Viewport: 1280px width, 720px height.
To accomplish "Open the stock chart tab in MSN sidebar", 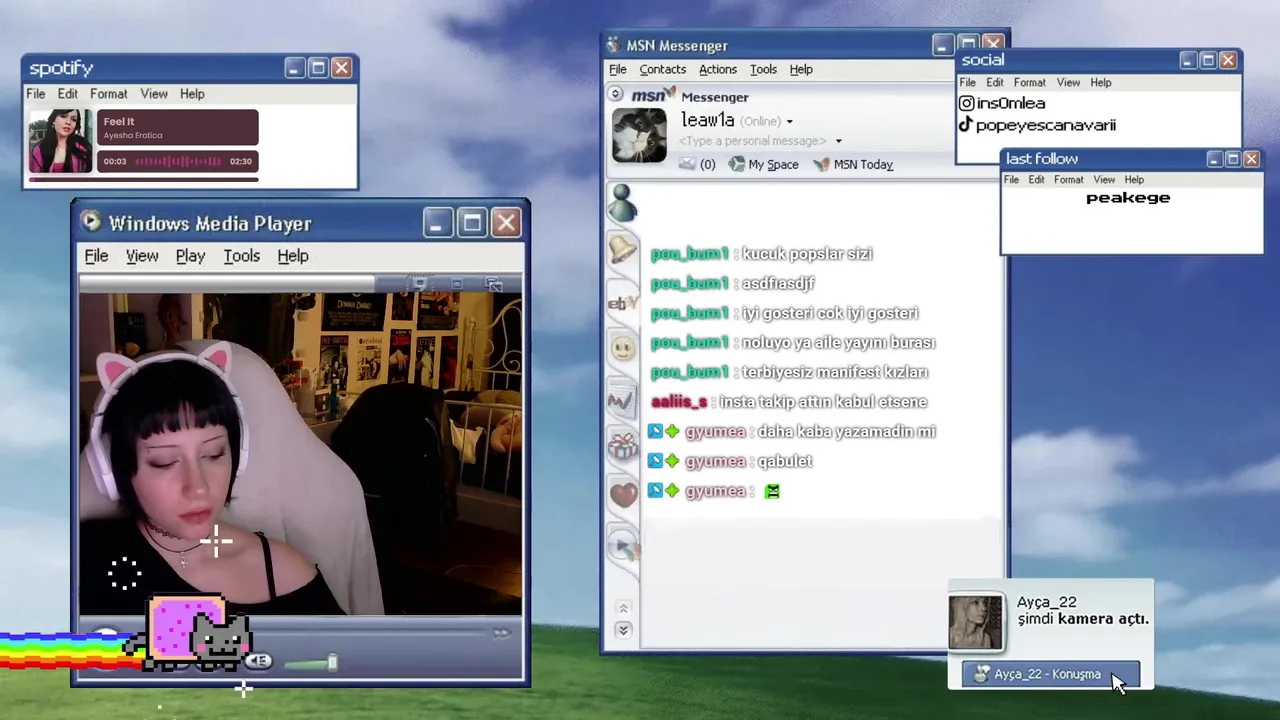I will tap(621, 400).
